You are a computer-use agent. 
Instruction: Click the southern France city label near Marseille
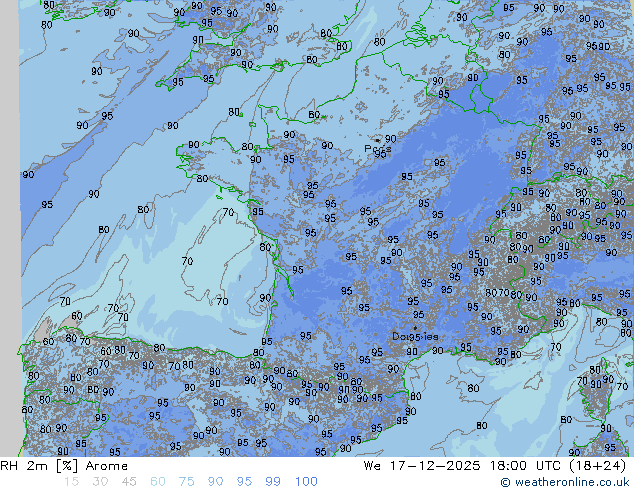[x=415, y=336]
